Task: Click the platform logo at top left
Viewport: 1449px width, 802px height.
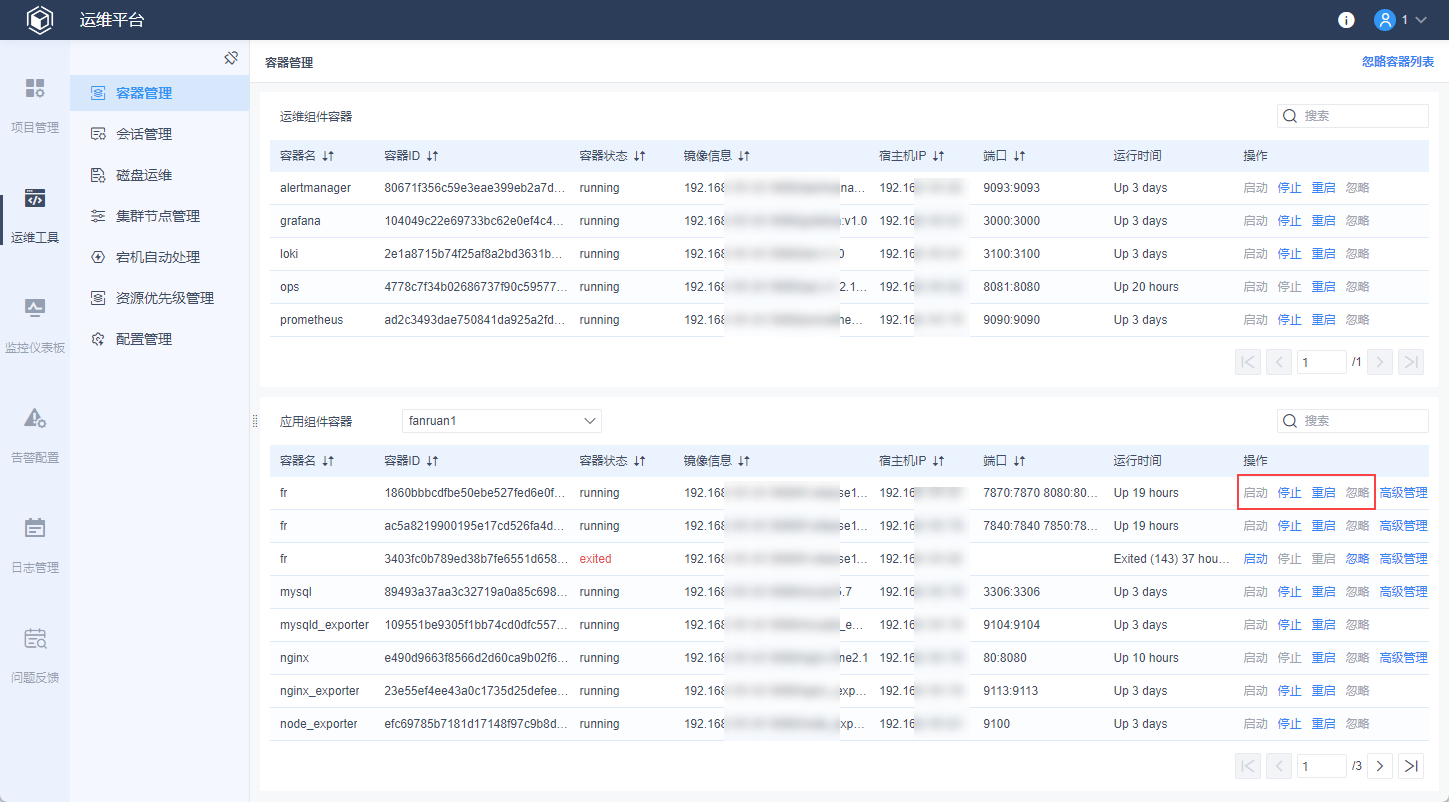Action: [x=40, y=20]
